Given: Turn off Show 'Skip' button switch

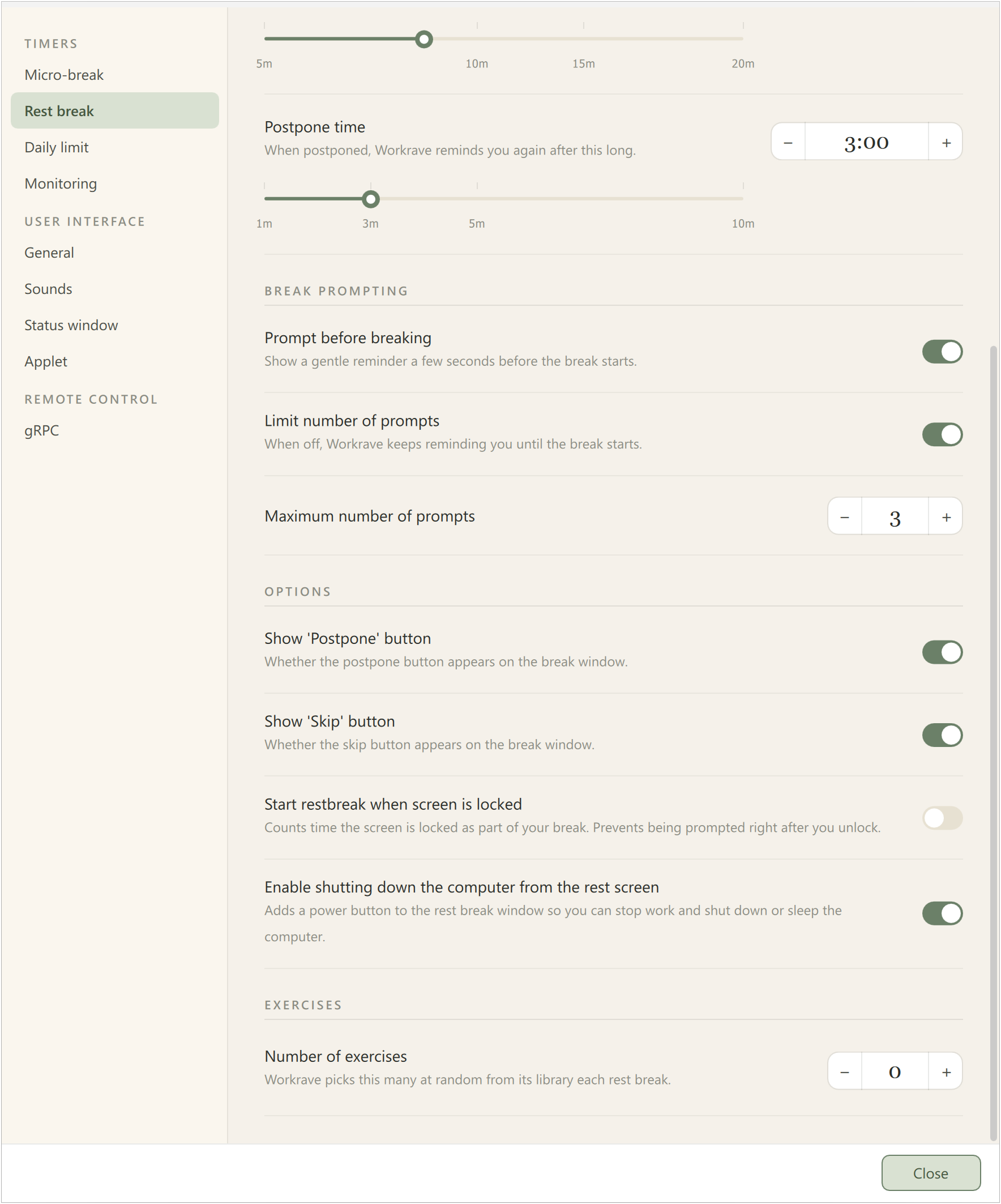Looking at the screenshot, I should (942, 736).
